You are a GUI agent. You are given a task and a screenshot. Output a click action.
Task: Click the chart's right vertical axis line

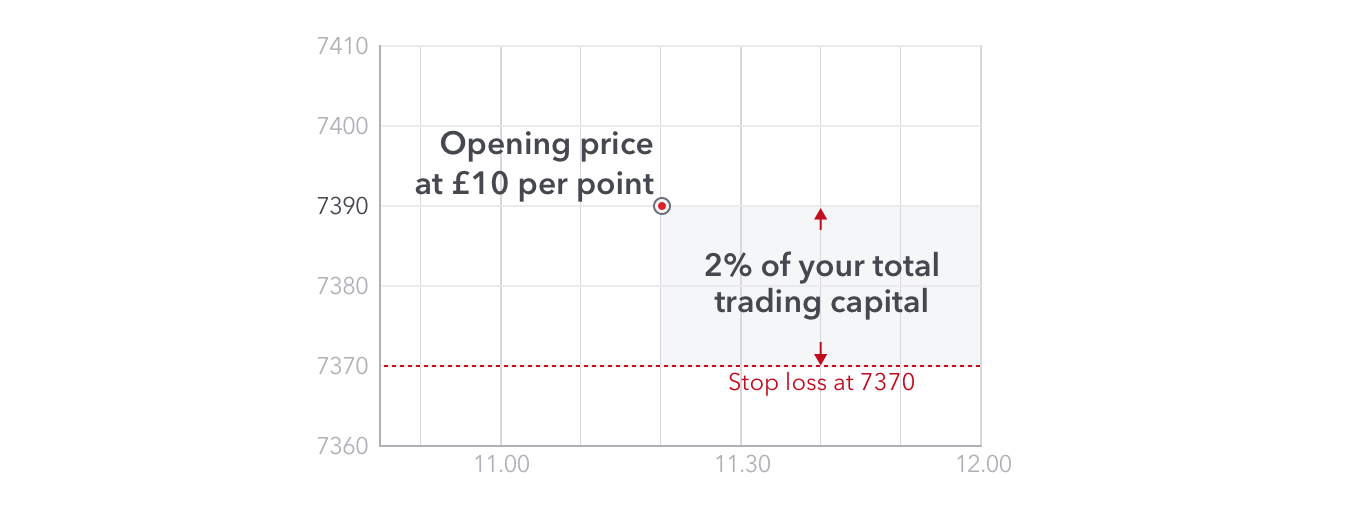click(x=981, y=246)
